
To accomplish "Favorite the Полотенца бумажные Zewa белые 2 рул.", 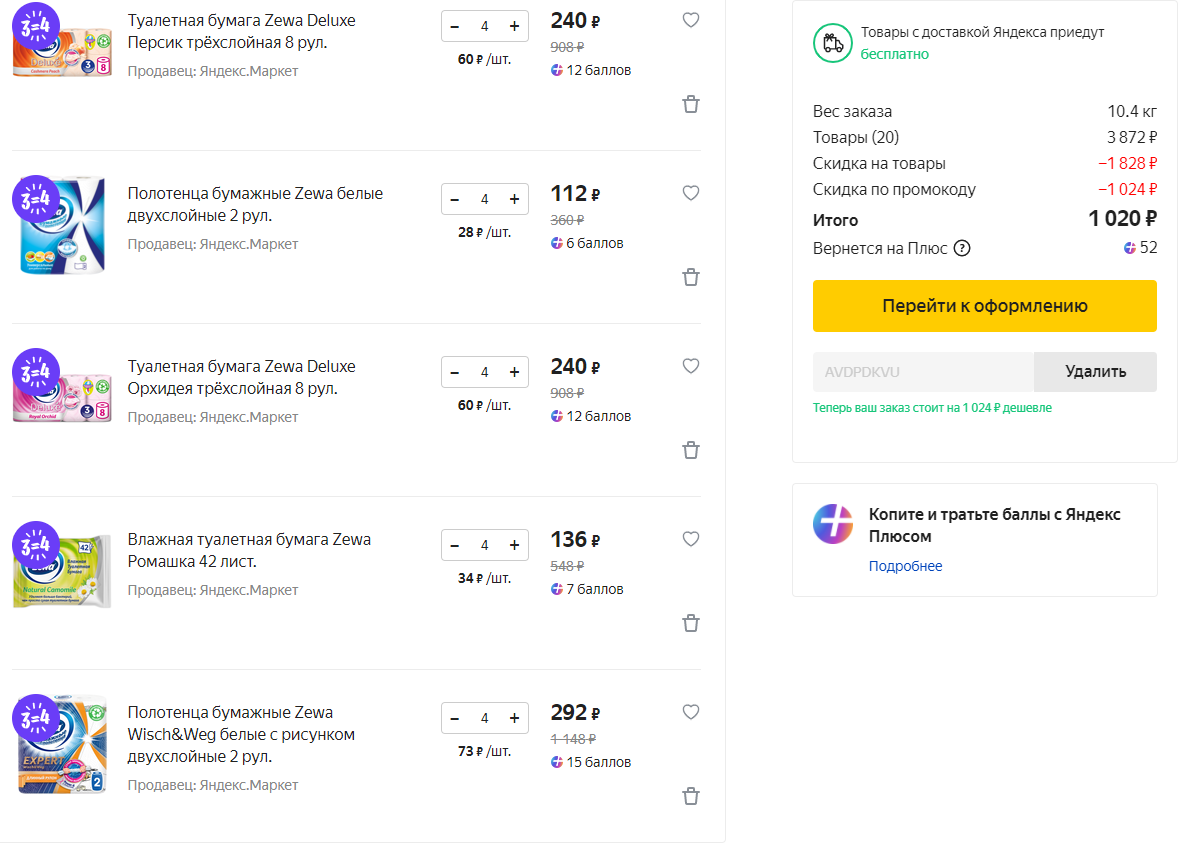I will click(x=691, y=193).
